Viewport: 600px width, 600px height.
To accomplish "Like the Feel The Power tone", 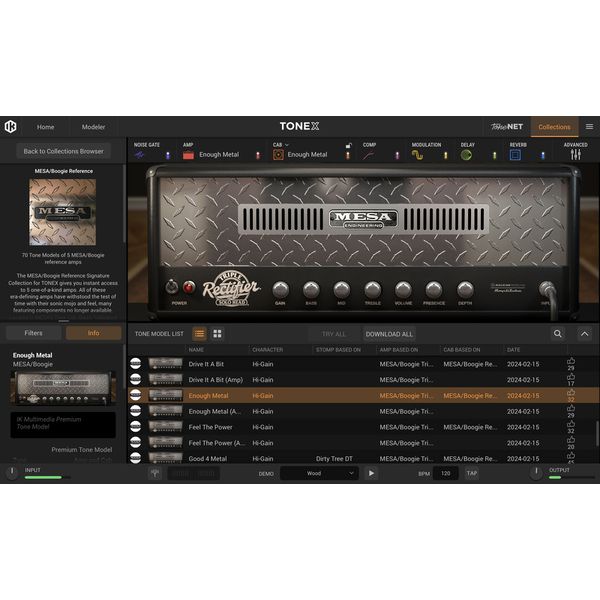I will 571,424.
